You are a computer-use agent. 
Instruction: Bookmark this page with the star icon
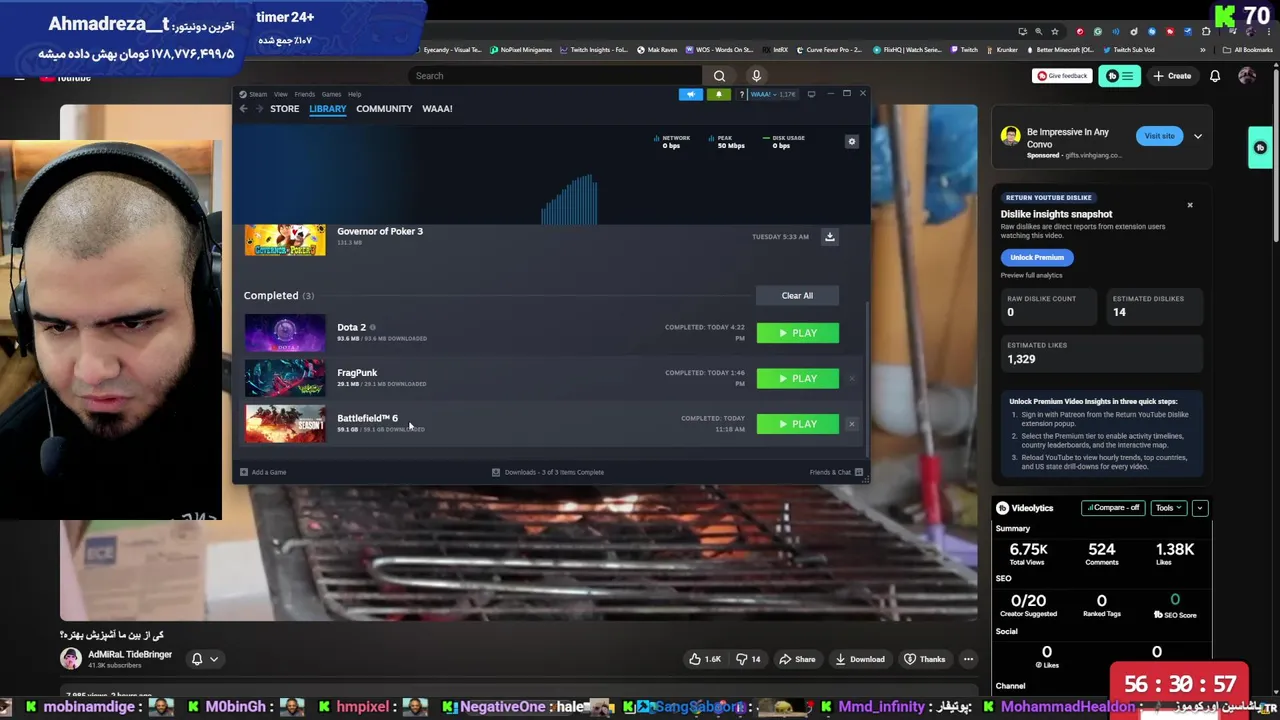click(1055, 31)
